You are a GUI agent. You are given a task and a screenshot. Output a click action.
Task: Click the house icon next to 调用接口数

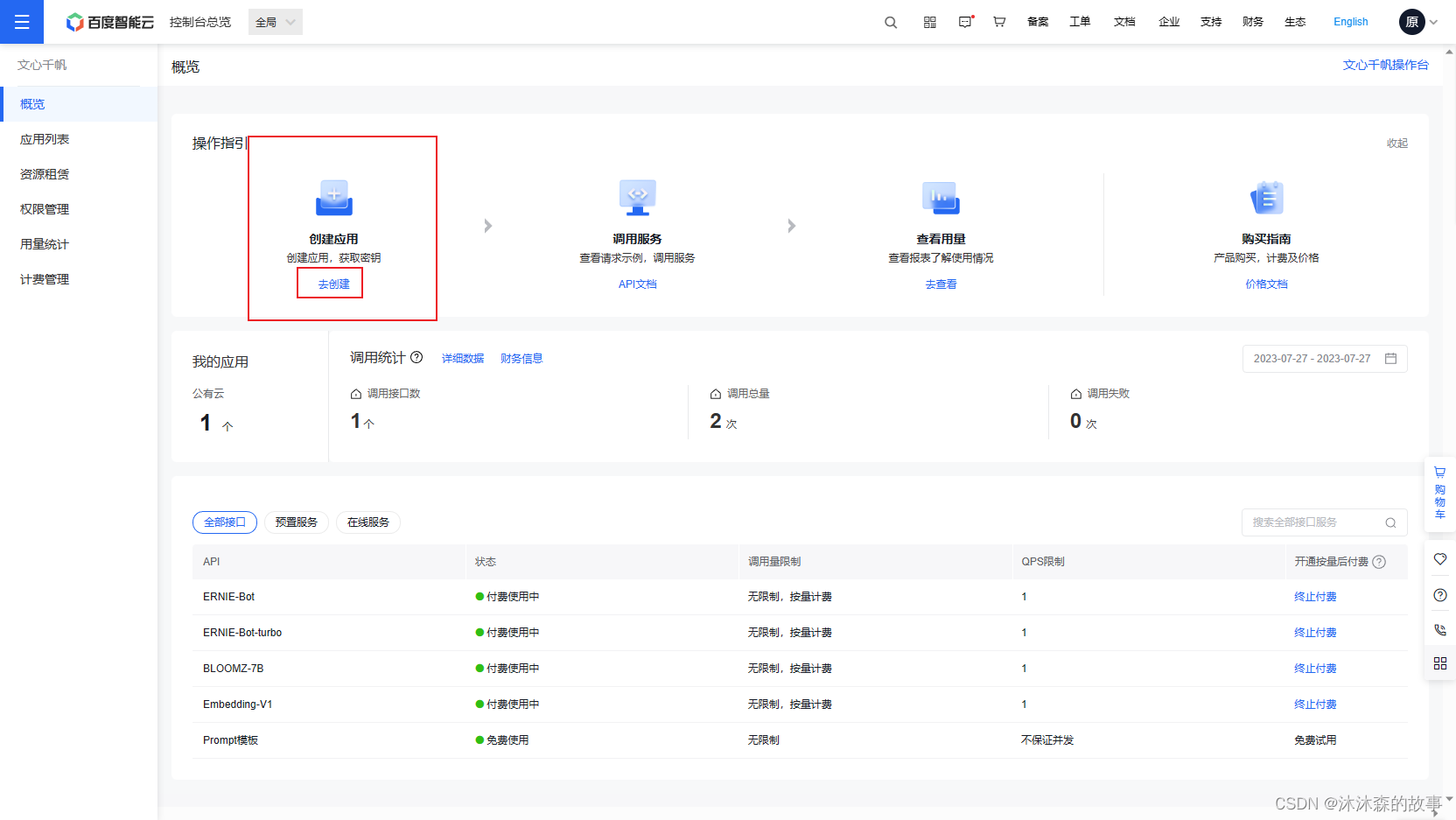(356, 394)
